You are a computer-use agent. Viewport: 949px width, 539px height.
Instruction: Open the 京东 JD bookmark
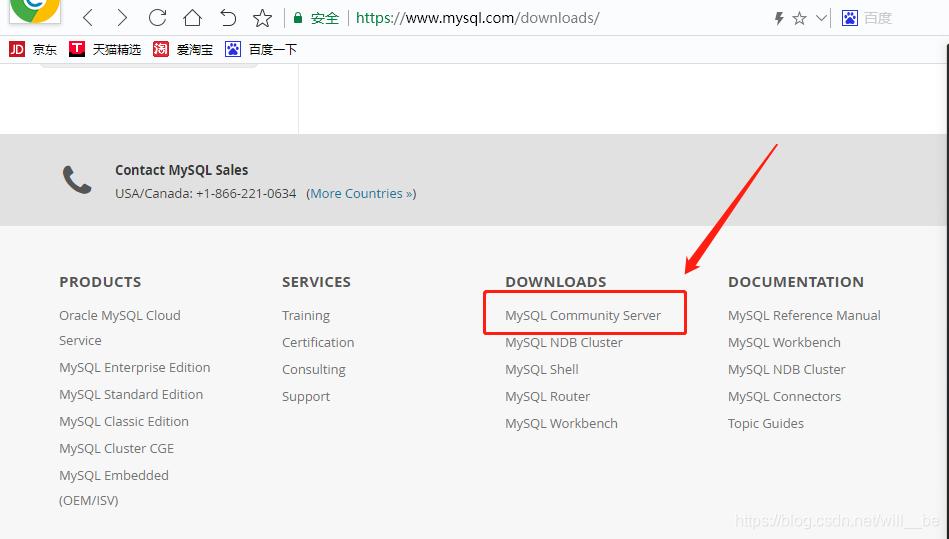(x=33, y=50)
